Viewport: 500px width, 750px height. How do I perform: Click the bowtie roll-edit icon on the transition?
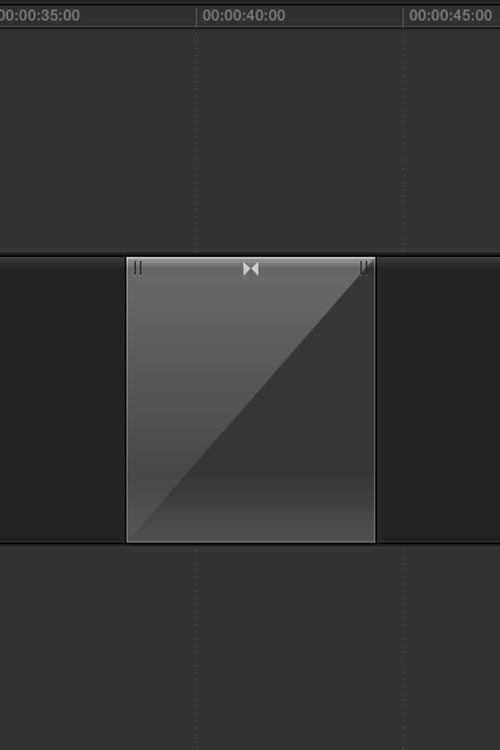coord(251,269)
